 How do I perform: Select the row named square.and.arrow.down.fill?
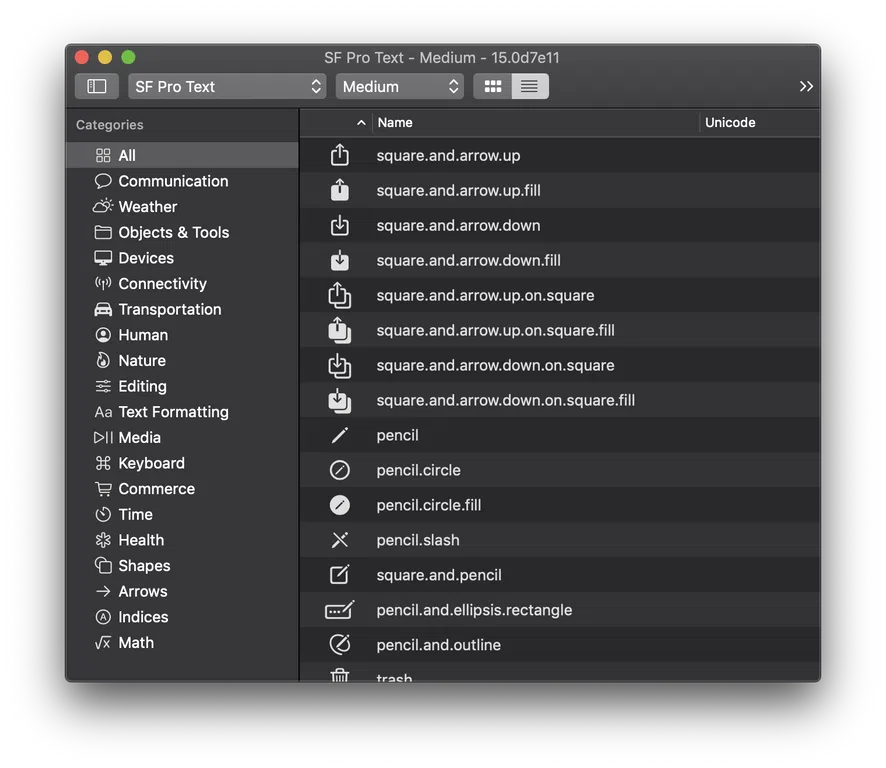point(559,260)
